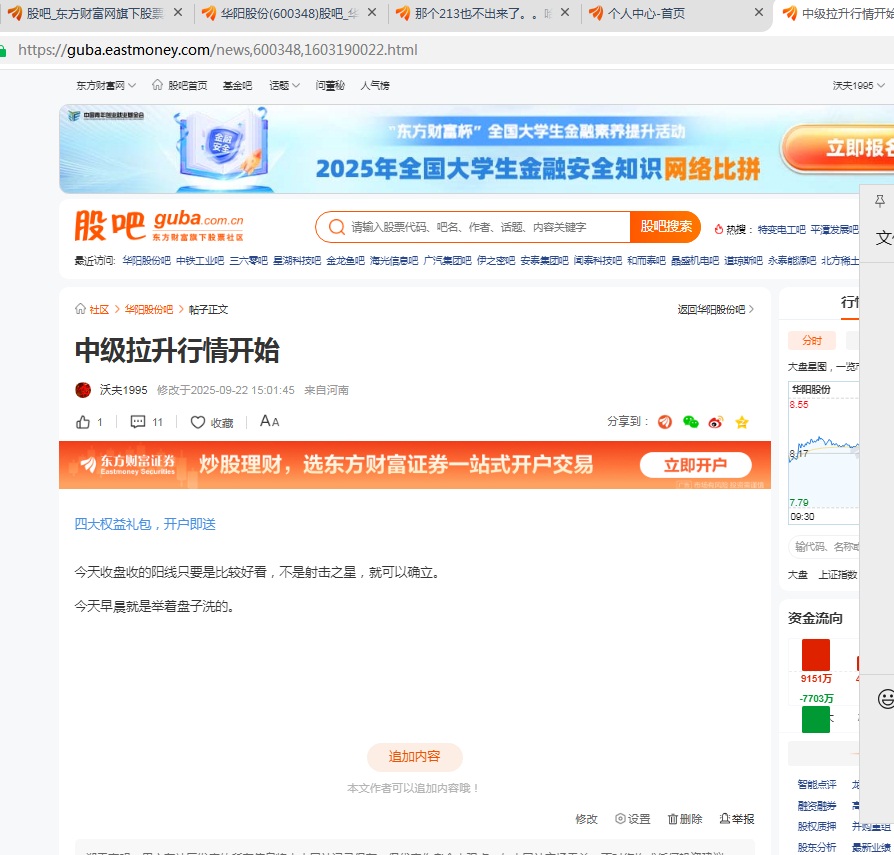Open 问董秘 in top navigation

330,86
